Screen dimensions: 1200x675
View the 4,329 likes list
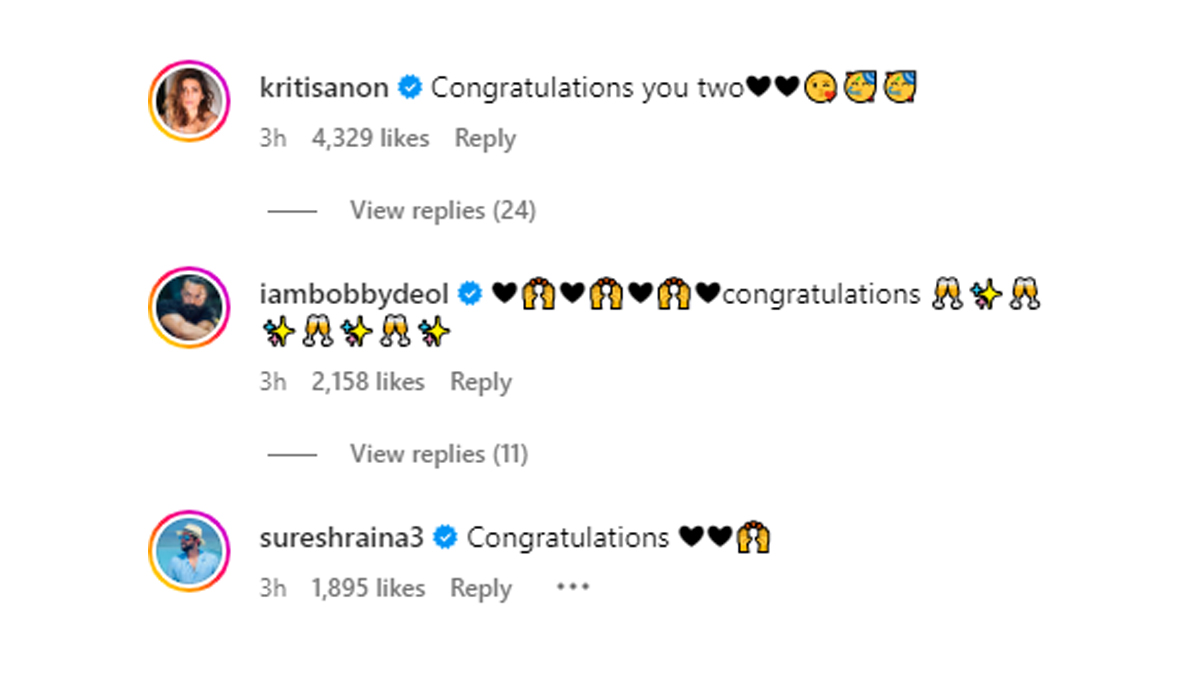(370, 138)
